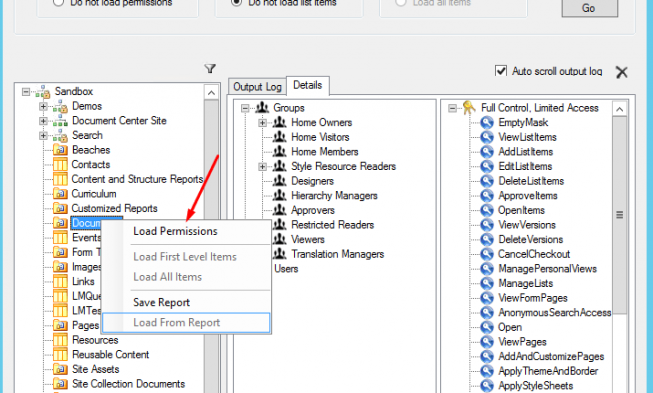Click the Translation Managers group icon
The width and height of the screenshot is (653, 393).
click(x=279, y=254)
